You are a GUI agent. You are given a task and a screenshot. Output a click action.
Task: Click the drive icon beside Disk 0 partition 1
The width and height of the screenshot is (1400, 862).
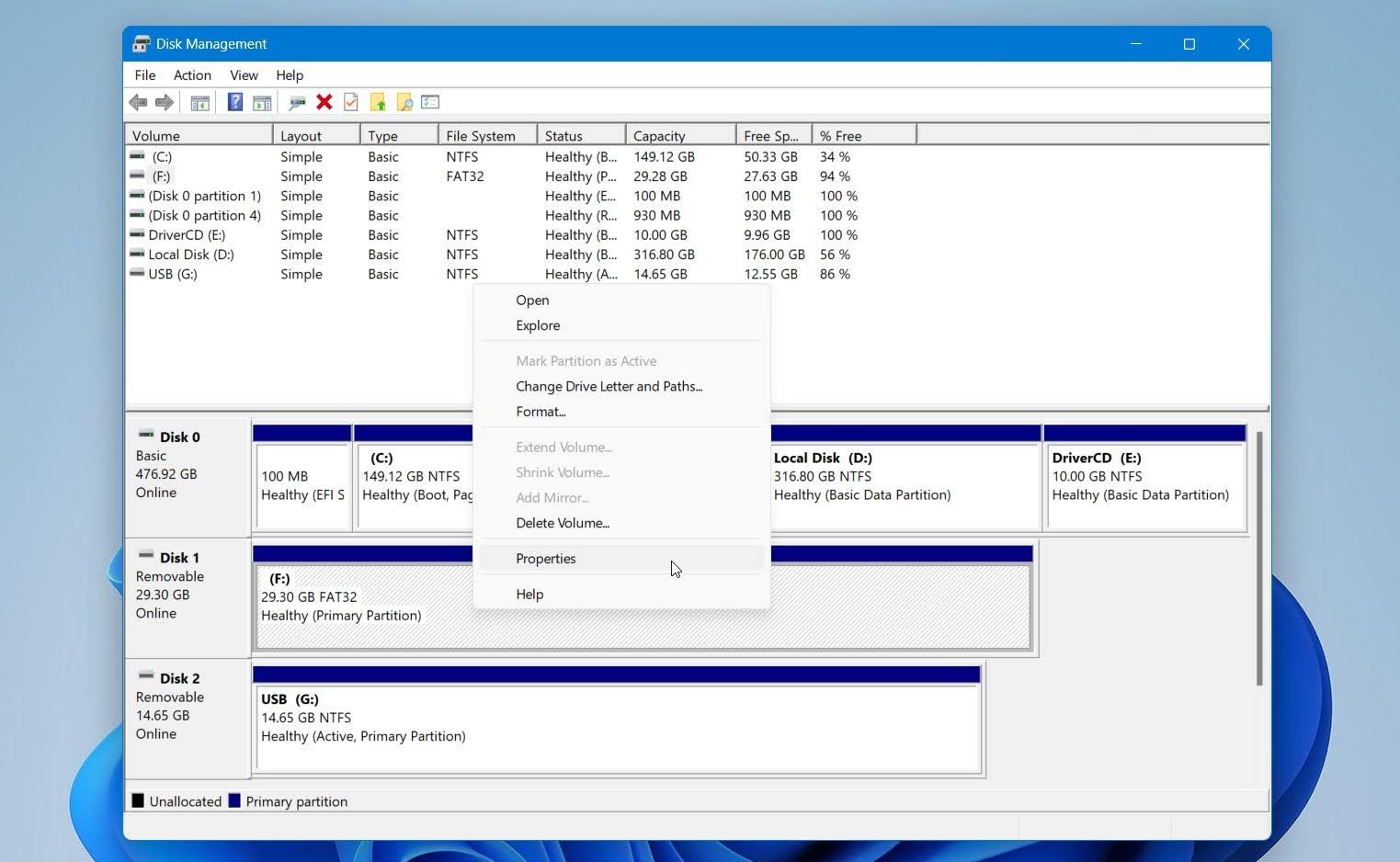tap(137, 196)
